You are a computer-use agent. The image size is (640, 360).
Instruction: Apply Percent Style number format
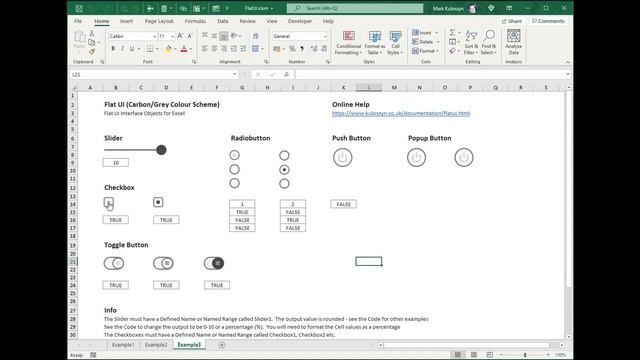coord(292,49)
